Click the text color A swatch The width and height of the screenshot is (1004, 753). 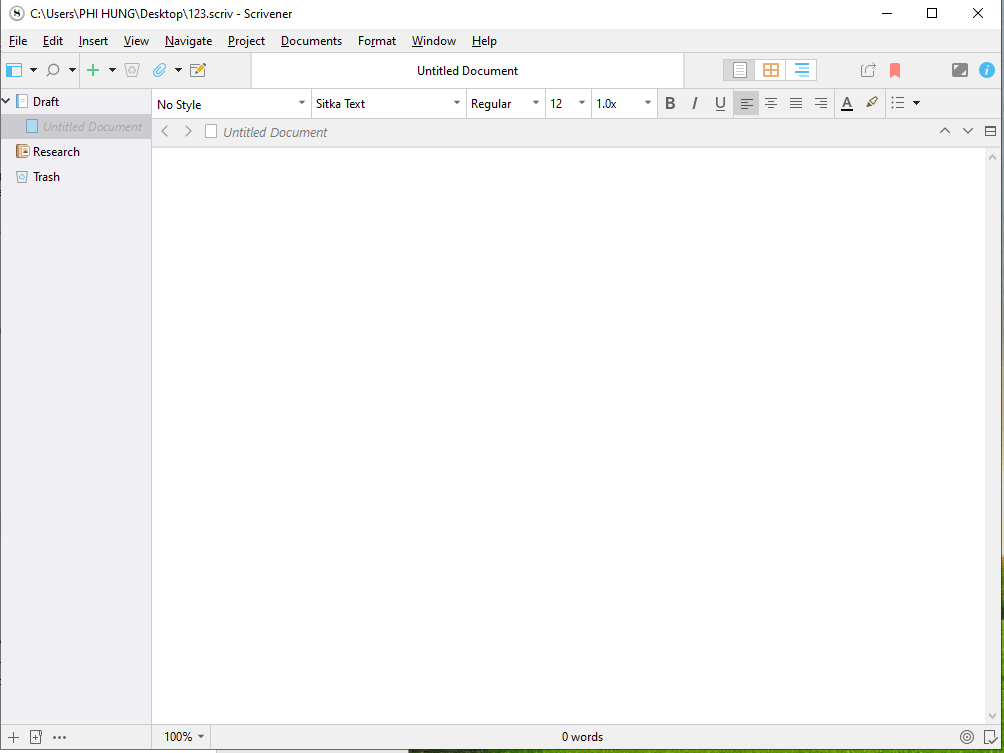tap(846, 103)
